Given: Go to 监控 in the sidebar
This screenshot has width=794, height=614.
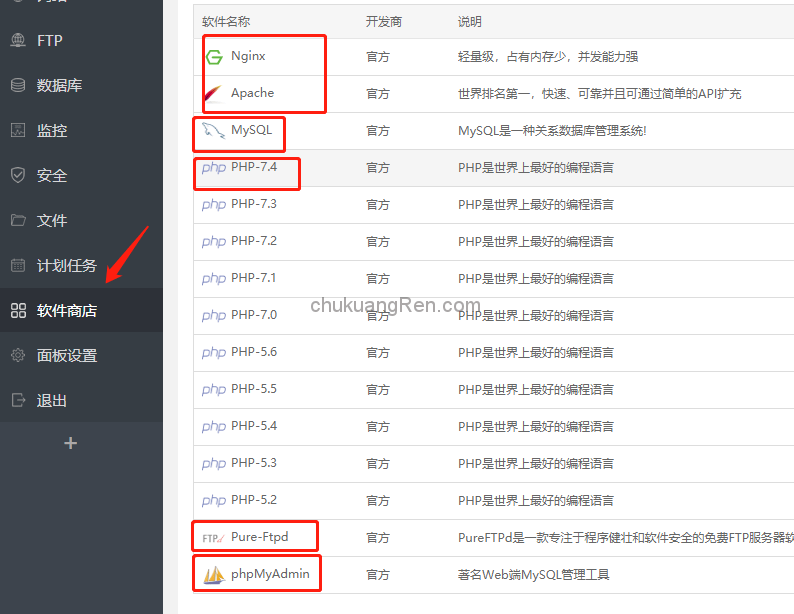Looking at the screenshot, I should pyautogui.click(x=52, y=130).
